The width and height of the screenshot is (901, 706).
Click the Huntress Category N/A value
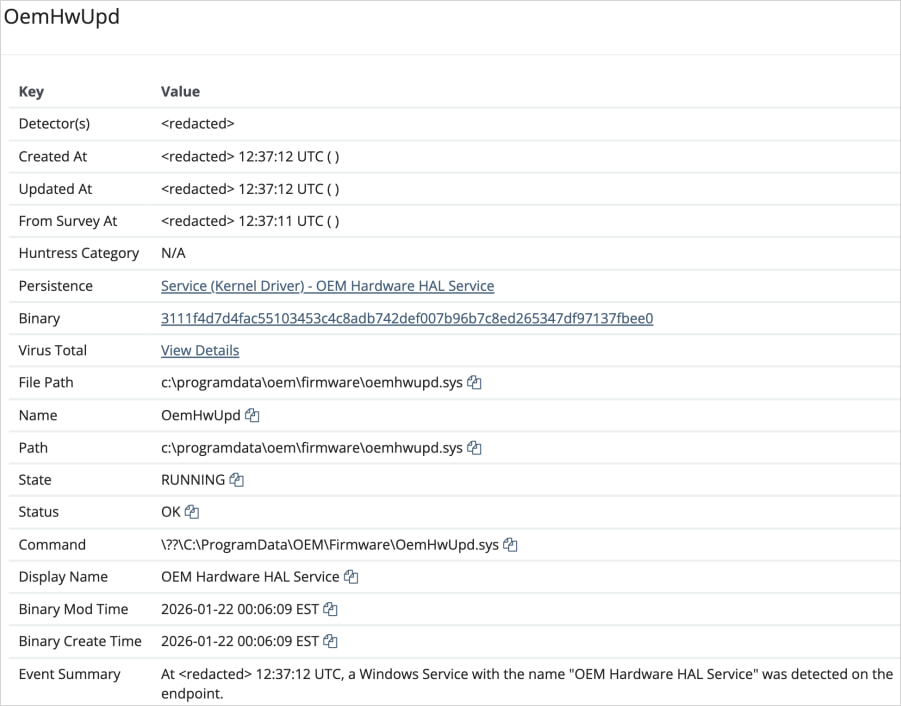point(173,253)
